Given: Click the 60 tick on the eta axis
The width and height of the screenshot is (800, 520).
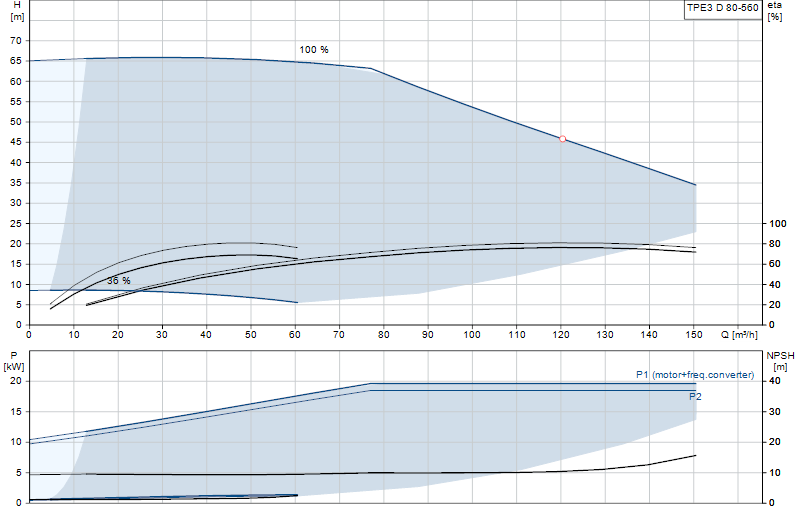Looking at the screenshot, I should coord(774,264).
